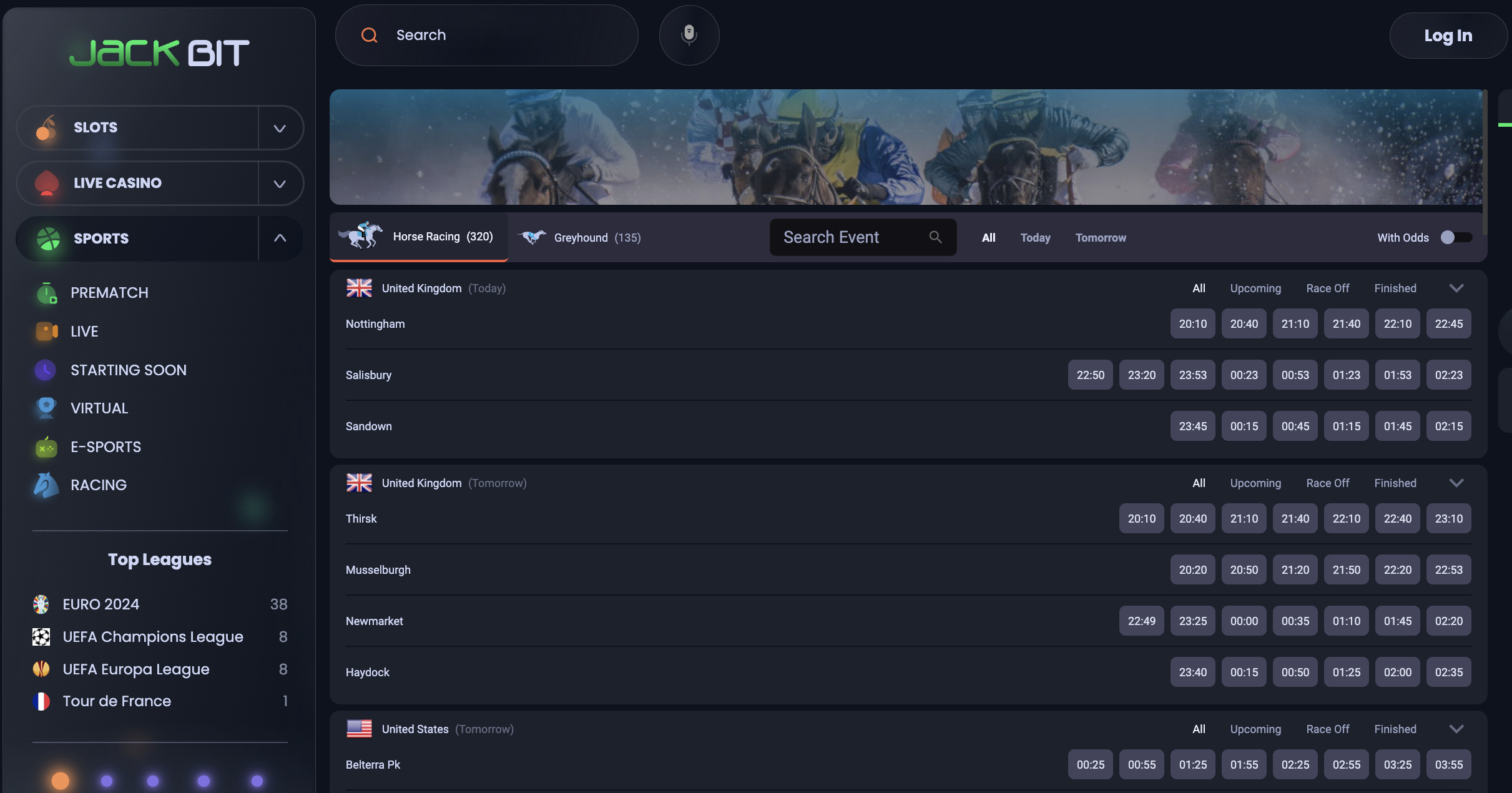Switch to the Greyhound tab
1512x793 pixels.
pyautogui.click(x=581, y=238)
